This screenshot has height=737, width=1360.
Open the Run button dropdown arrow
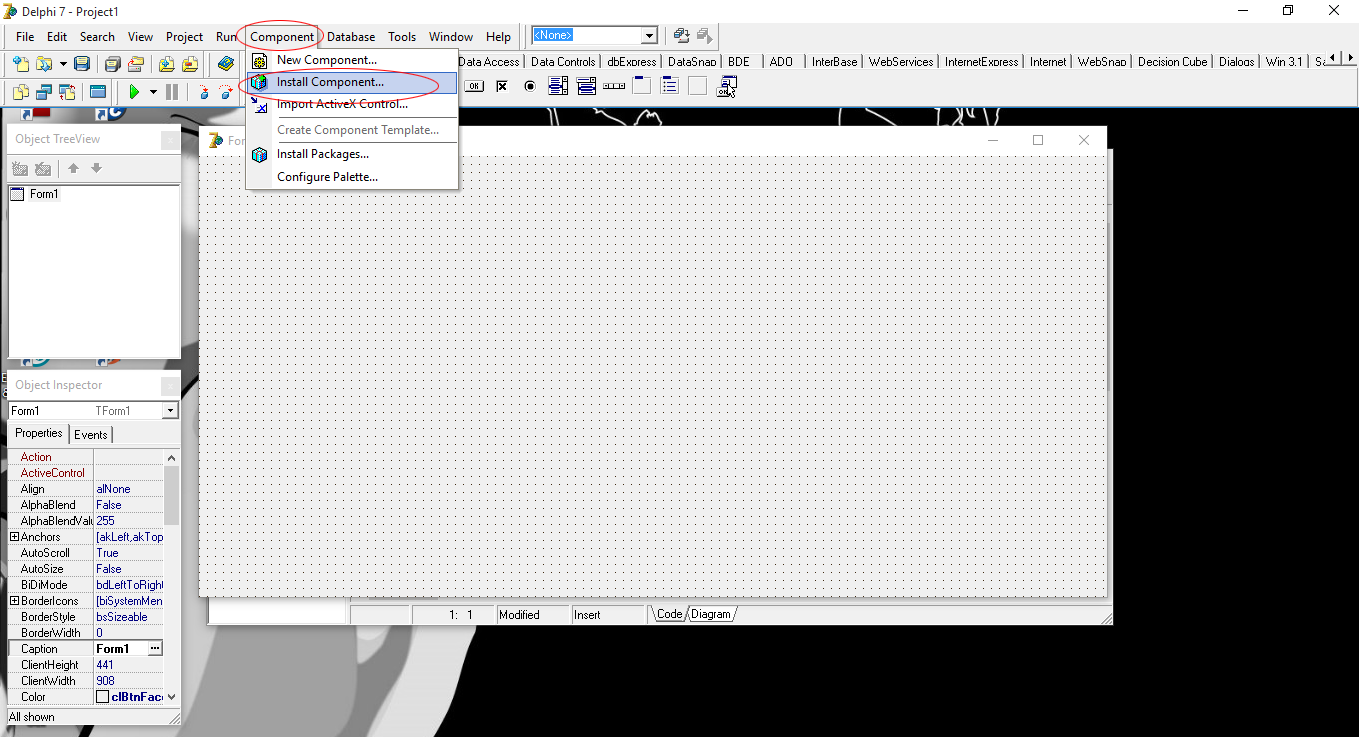[x=153, y=92]
